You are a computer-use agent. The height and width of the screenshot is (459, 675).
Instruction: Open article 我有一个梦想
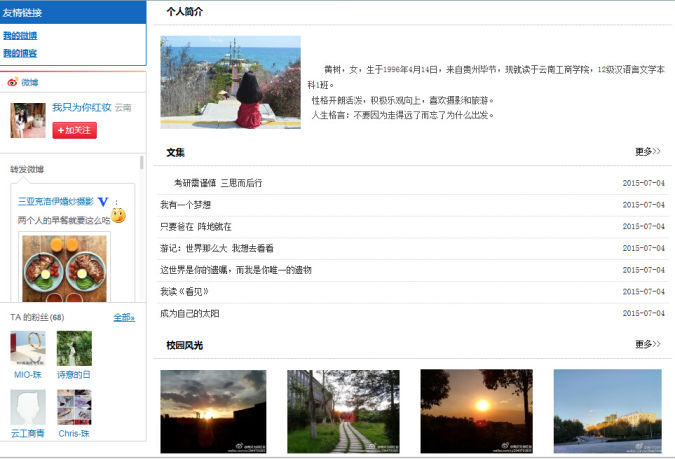pos(185,205)
